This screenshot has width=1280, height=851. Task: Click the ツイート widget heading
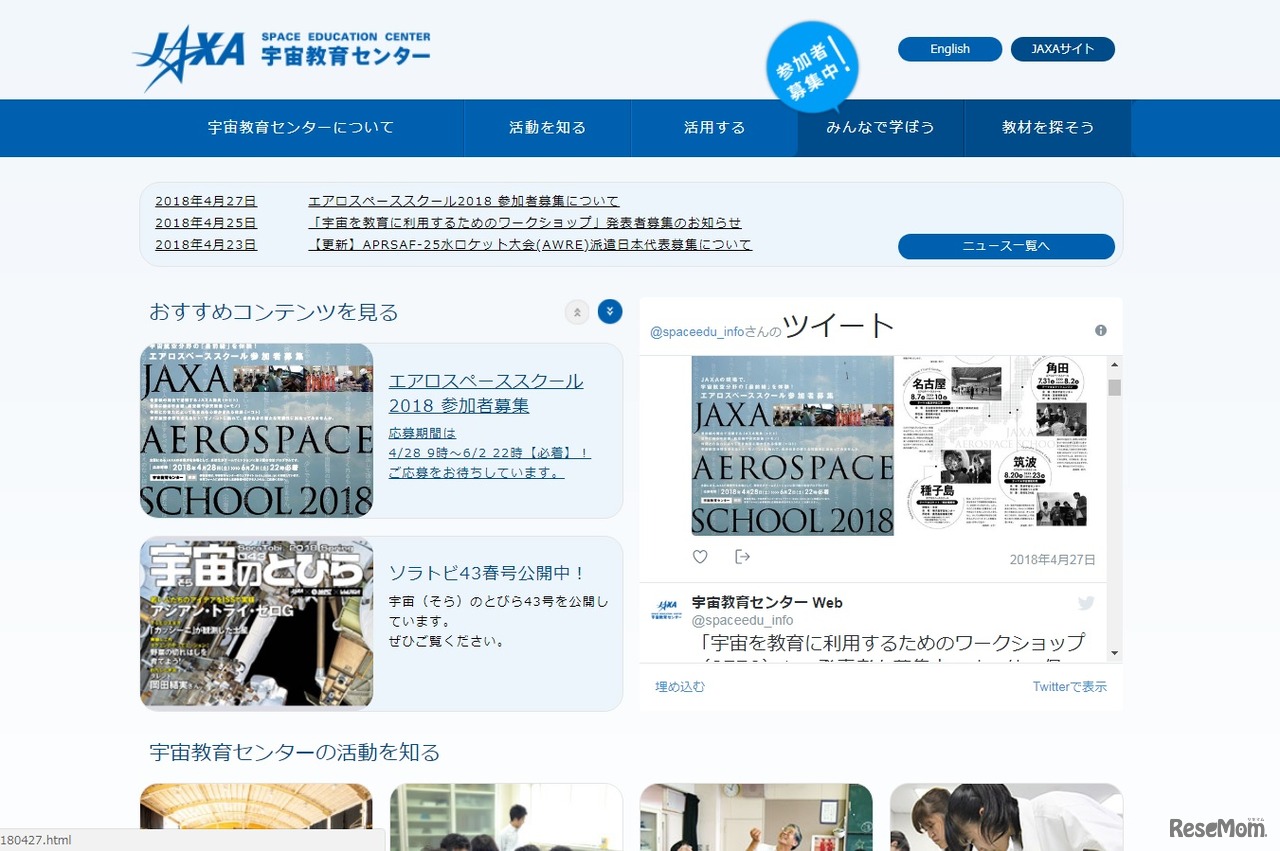pos(838,326)
